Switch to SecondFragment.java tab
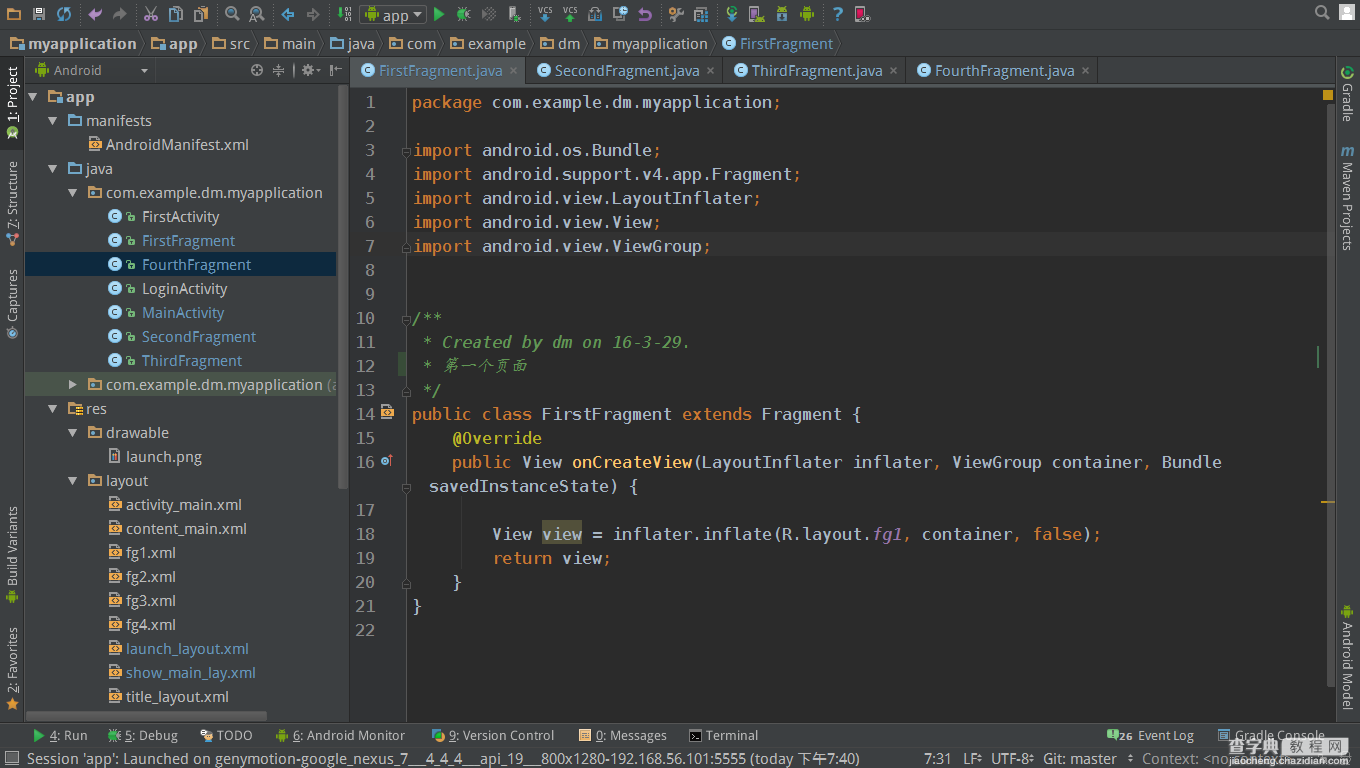 [x=626, y=70]
